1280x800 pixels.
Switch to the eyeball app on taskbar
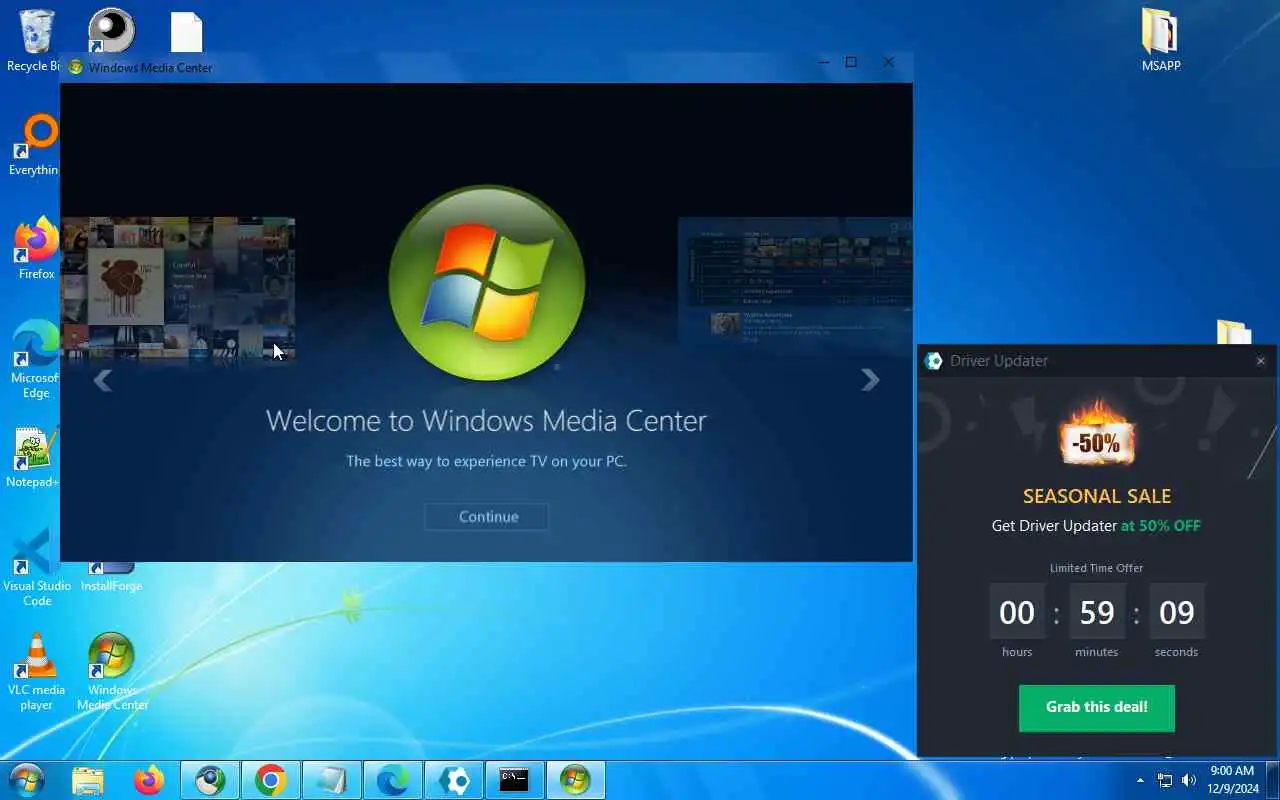click(x=210, y=780)
